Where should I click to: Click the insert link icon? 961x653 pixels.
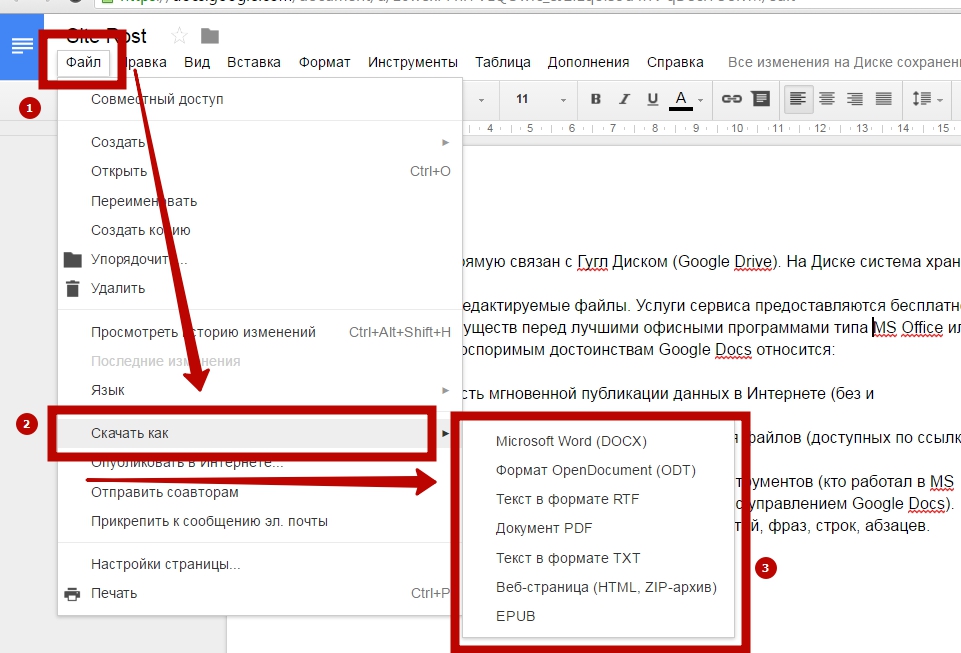click(732, 99)
